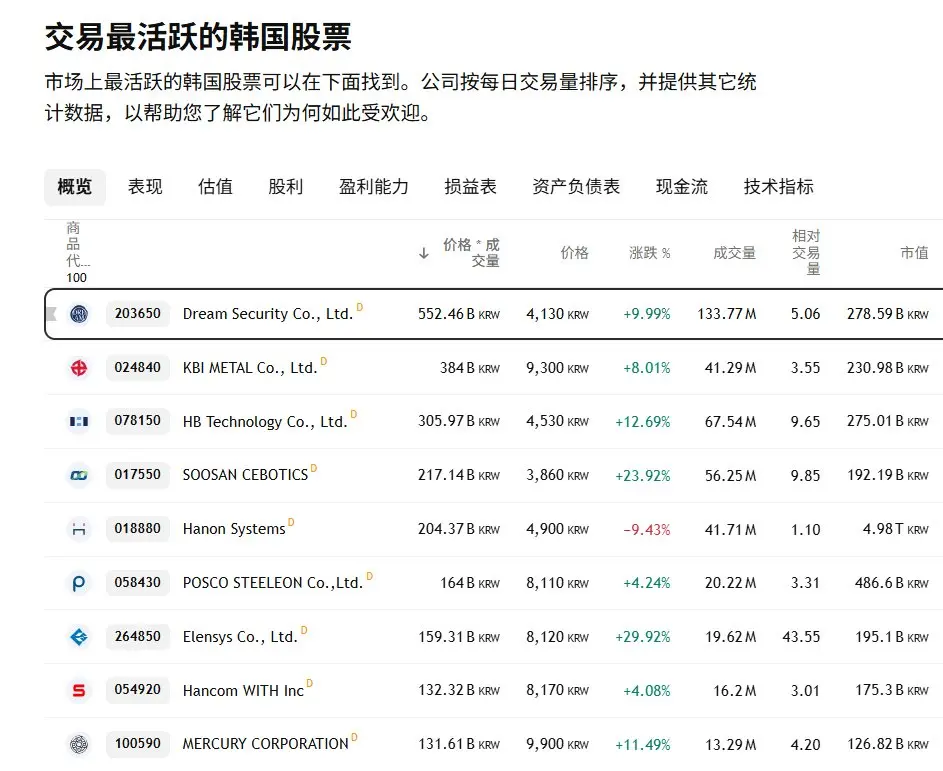This screenshot has height=771, width=943.
Task: Open Elensys Co., Ltd. stock page
Action: pyautogui.click(x=240, y=637)
